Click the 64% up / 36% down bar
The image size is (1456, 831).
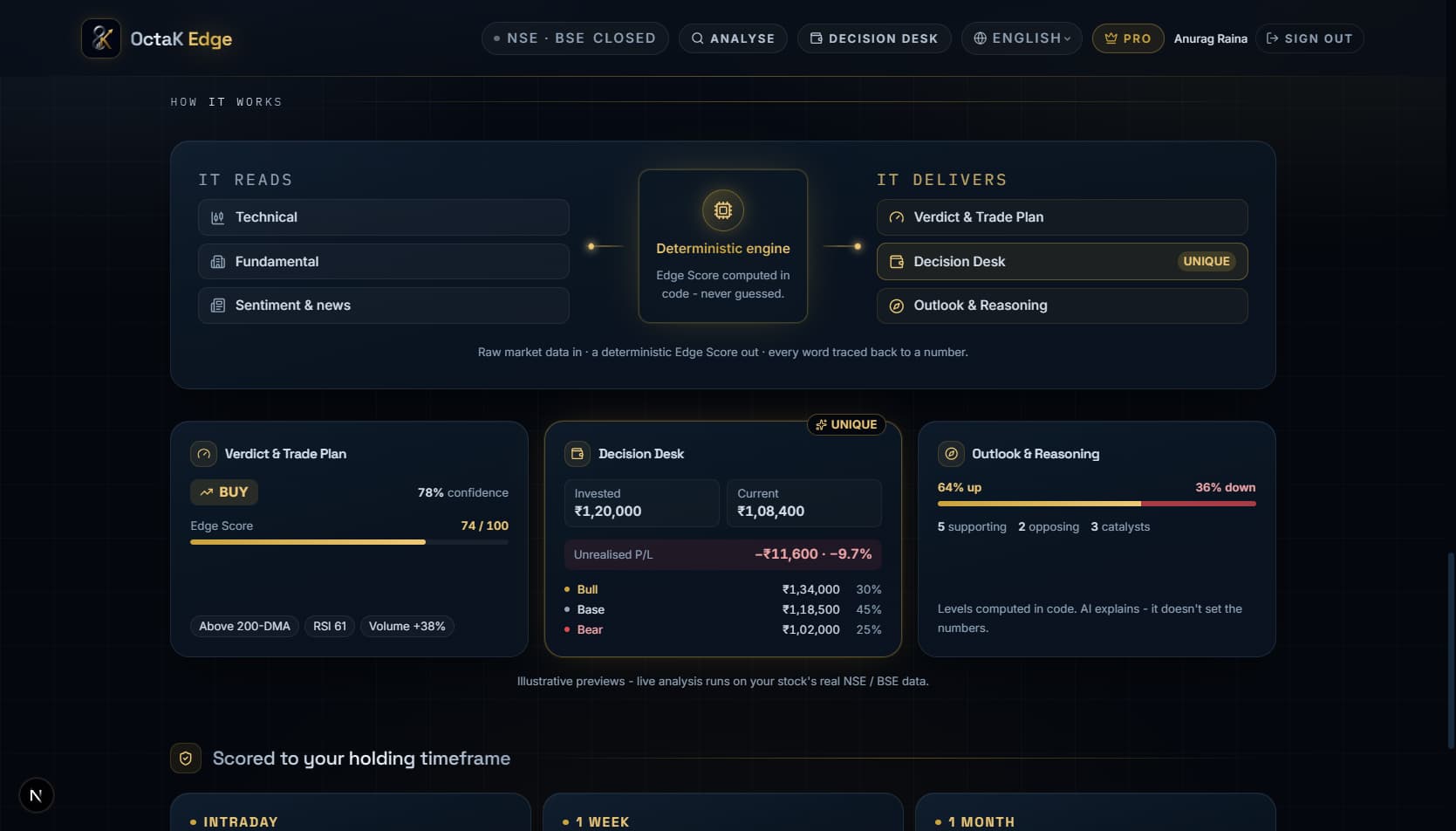point(1097,504)
